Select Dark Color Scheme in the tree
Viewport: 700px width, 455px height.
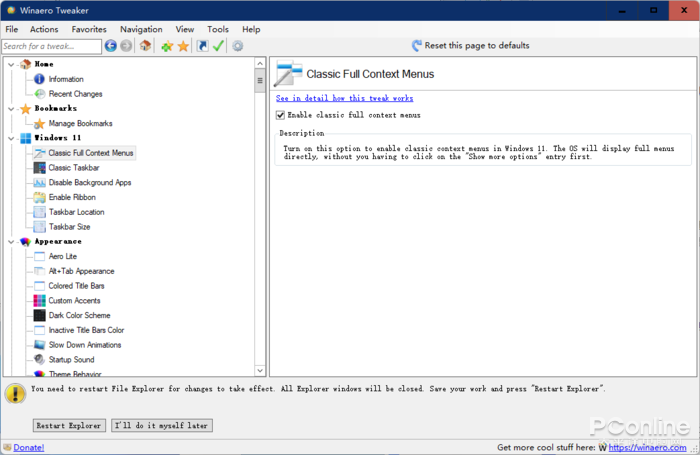(79, 315)
